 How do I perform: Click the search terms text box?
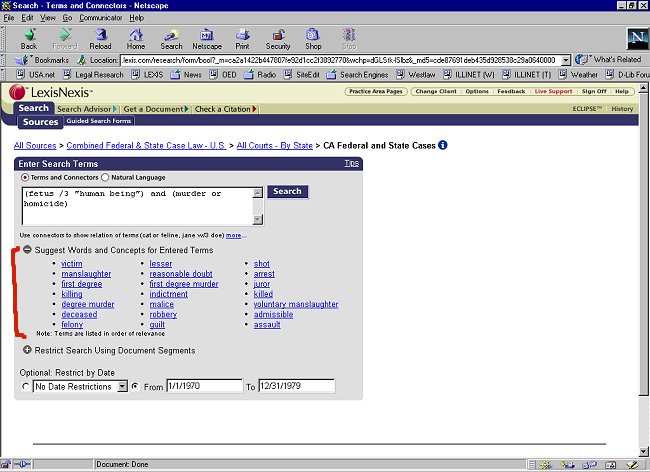tap(138, 206)
